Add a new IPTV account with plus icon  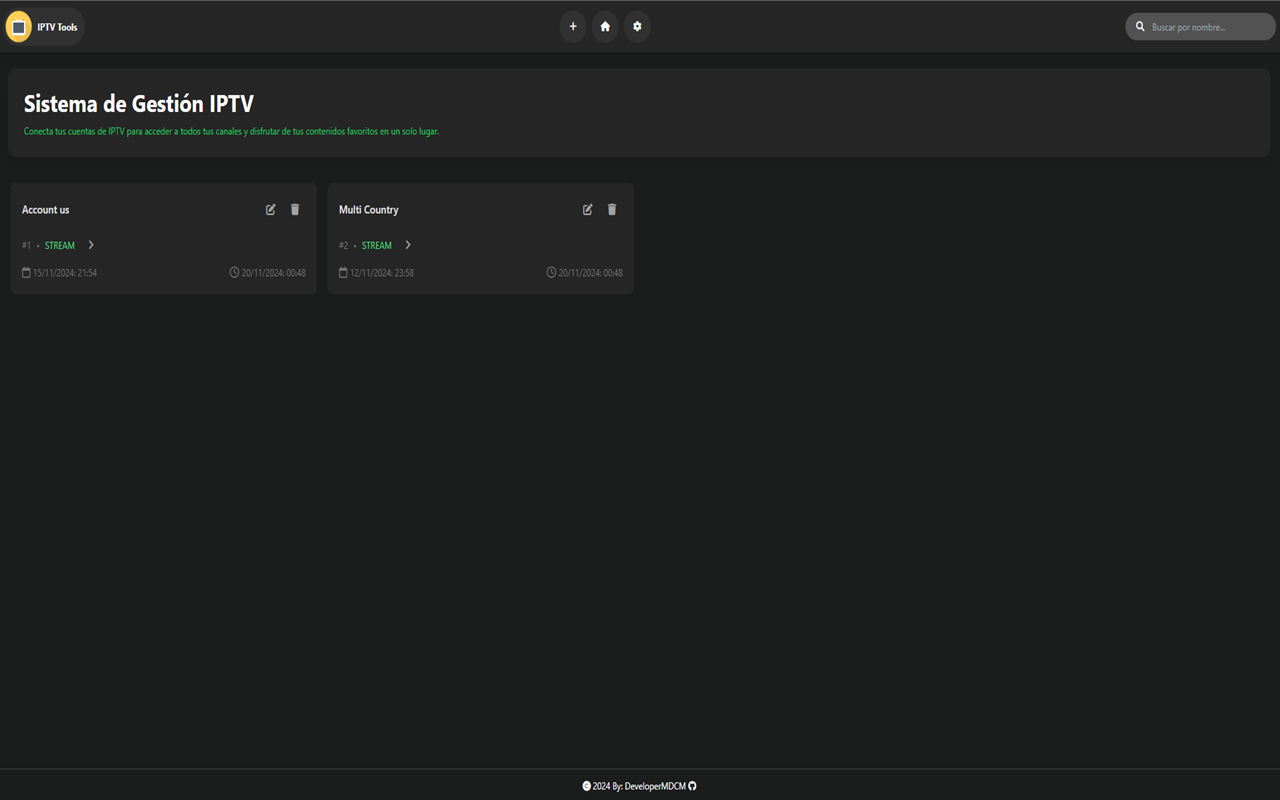click(573, 27)
